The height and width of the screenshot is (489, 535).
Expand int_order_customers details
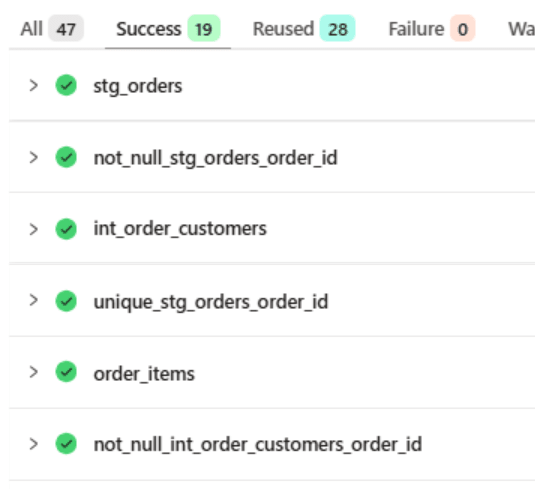[x=33, y=229]
